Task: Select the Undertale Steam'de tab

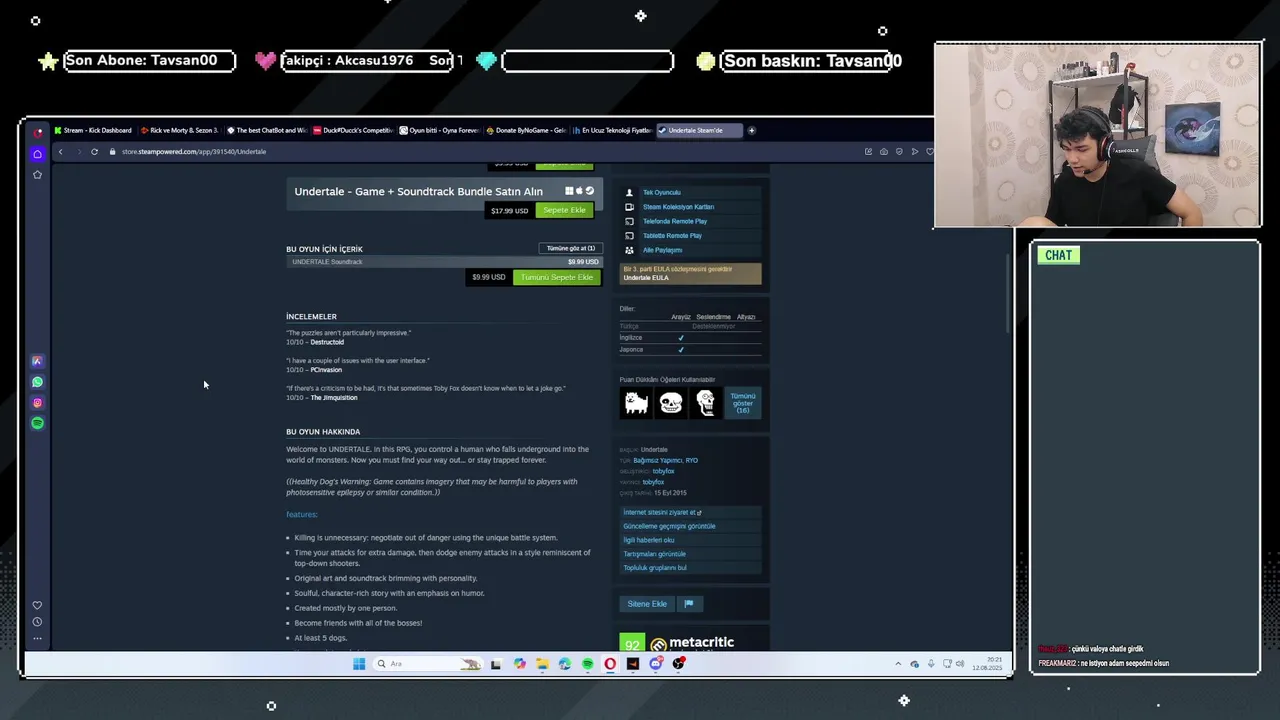Action: click(699, 130)
